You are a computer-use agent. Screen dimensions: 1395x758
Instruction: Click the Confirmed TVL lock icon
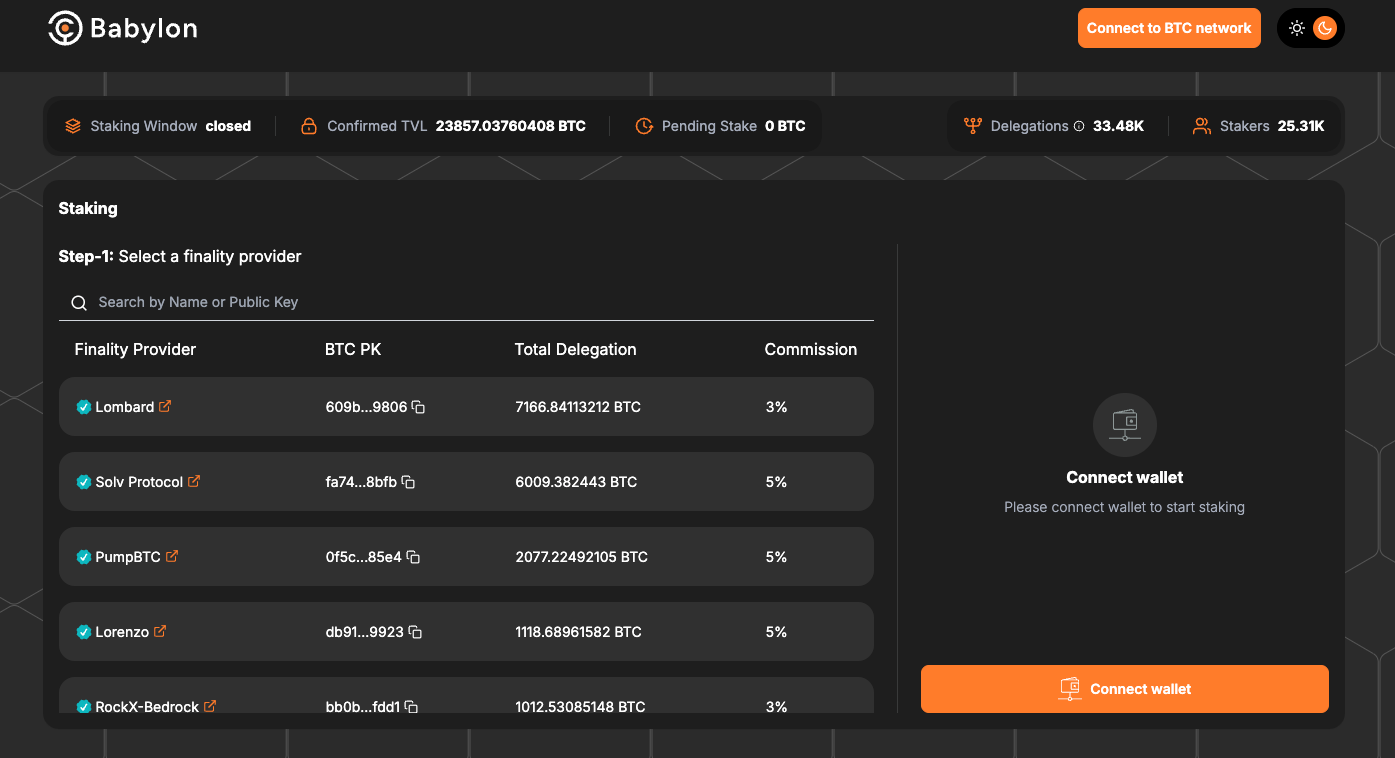pos(309,126)
